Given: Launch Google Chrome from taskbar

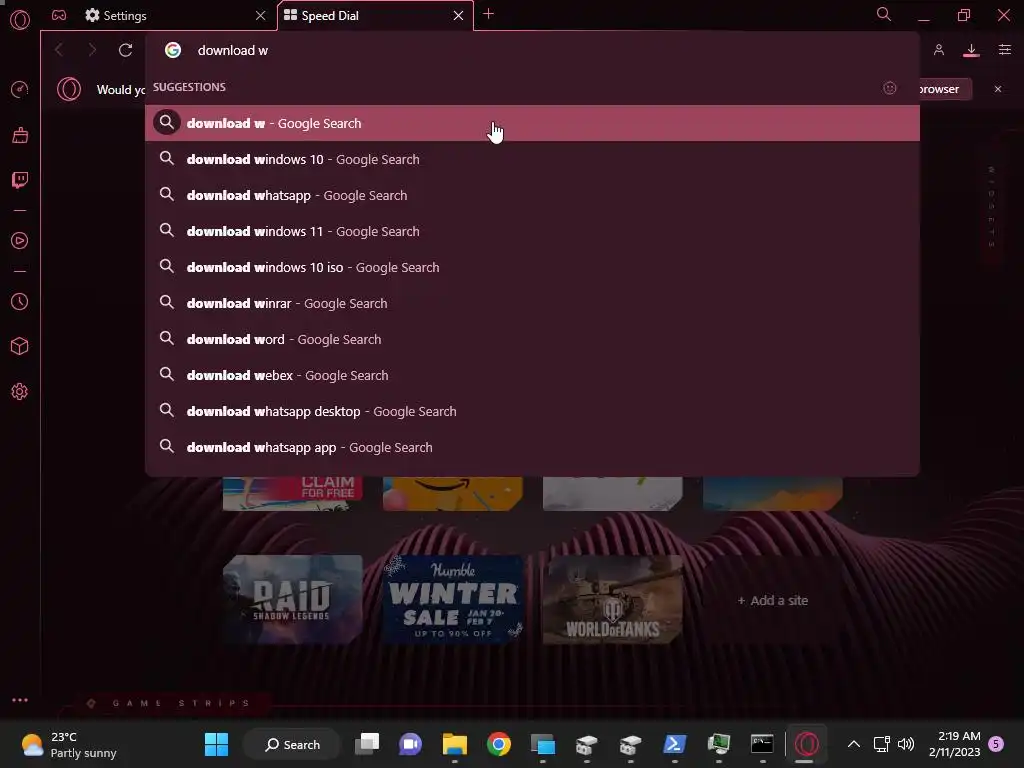Looking at the screenshot, I should (499, 744).
